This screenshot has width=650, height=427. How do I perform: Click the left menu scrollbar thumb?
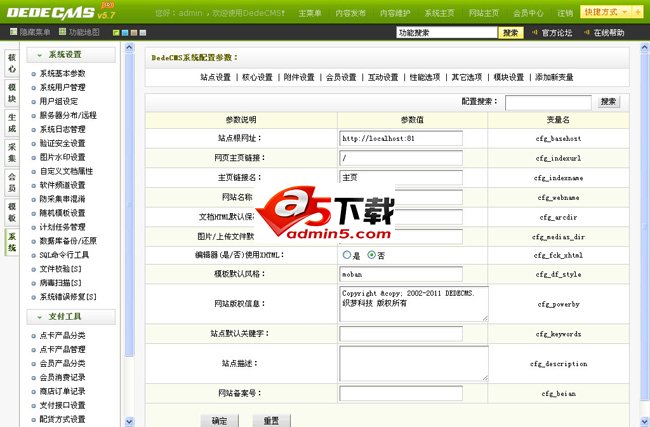pyautogui.click(x=129, y=204)
